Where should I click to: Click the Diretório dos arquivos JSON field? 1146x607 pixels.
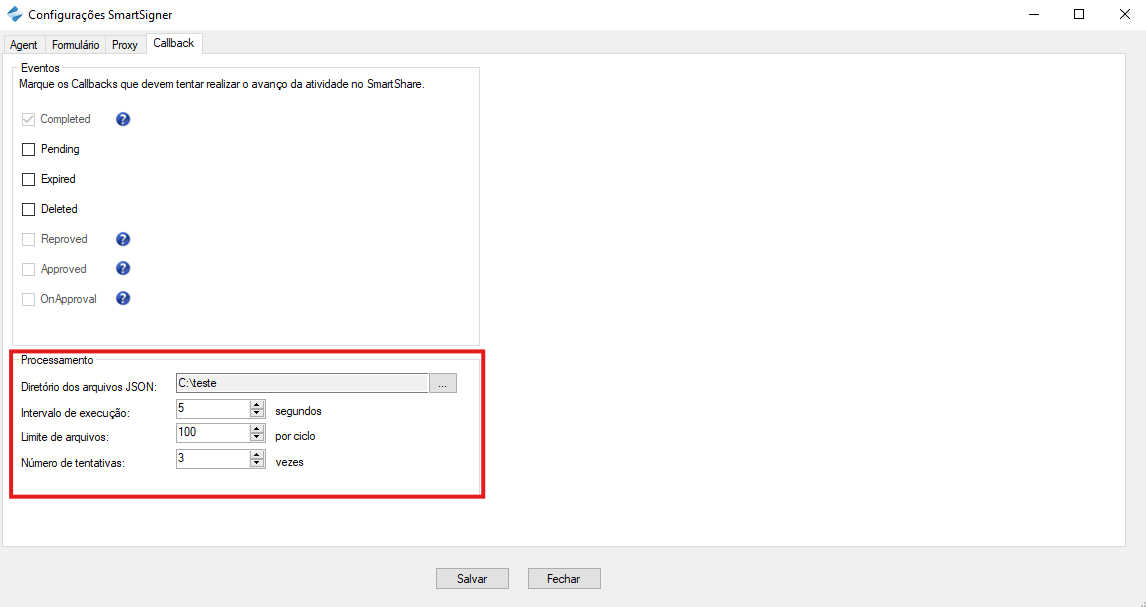[x=301, y=383]
